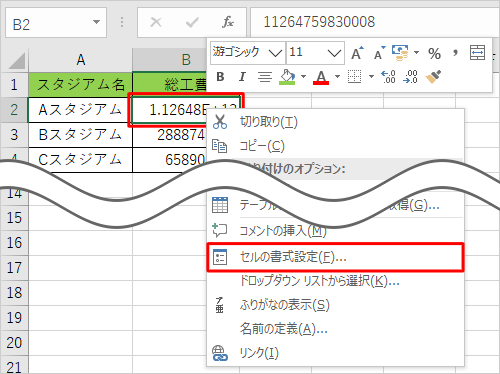Choose コメントの挿入(M) from context menu

coord(335,231)
